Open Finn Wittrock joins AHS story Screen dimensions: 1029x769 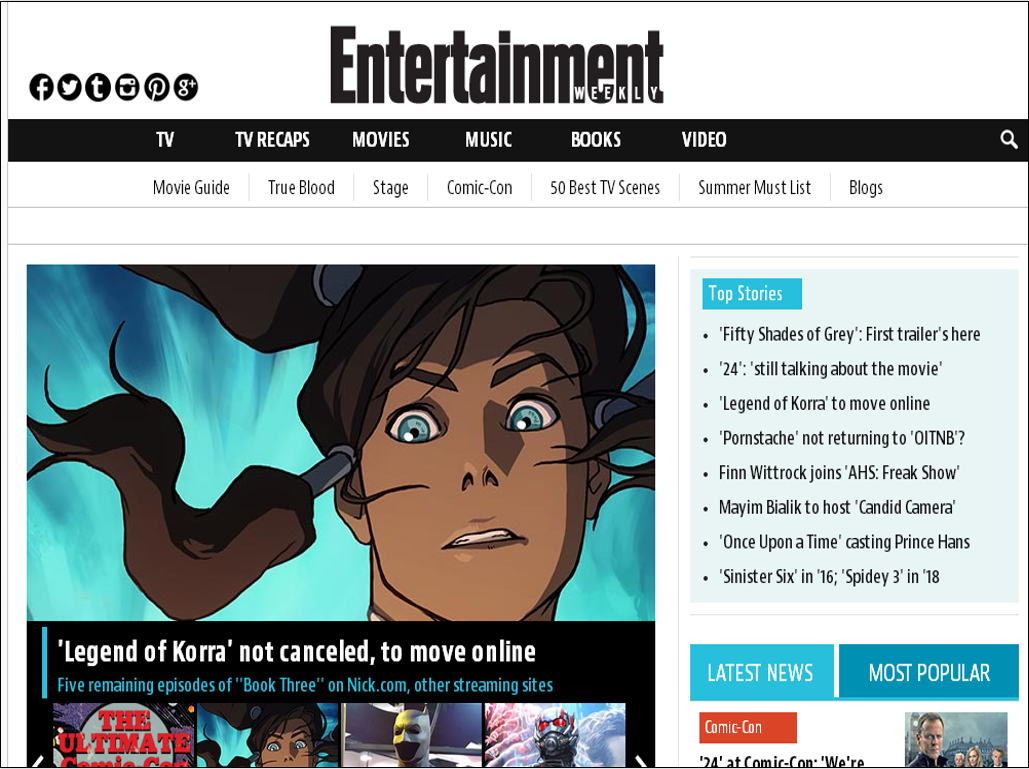839,473
